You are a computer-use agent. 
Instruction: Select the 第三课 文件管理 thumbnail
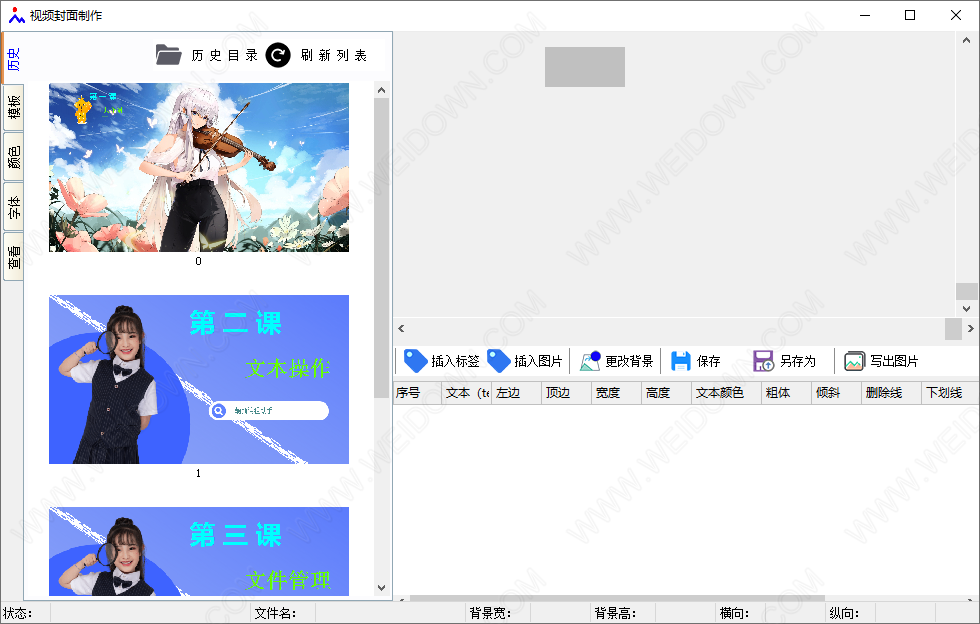click(199, 551)
